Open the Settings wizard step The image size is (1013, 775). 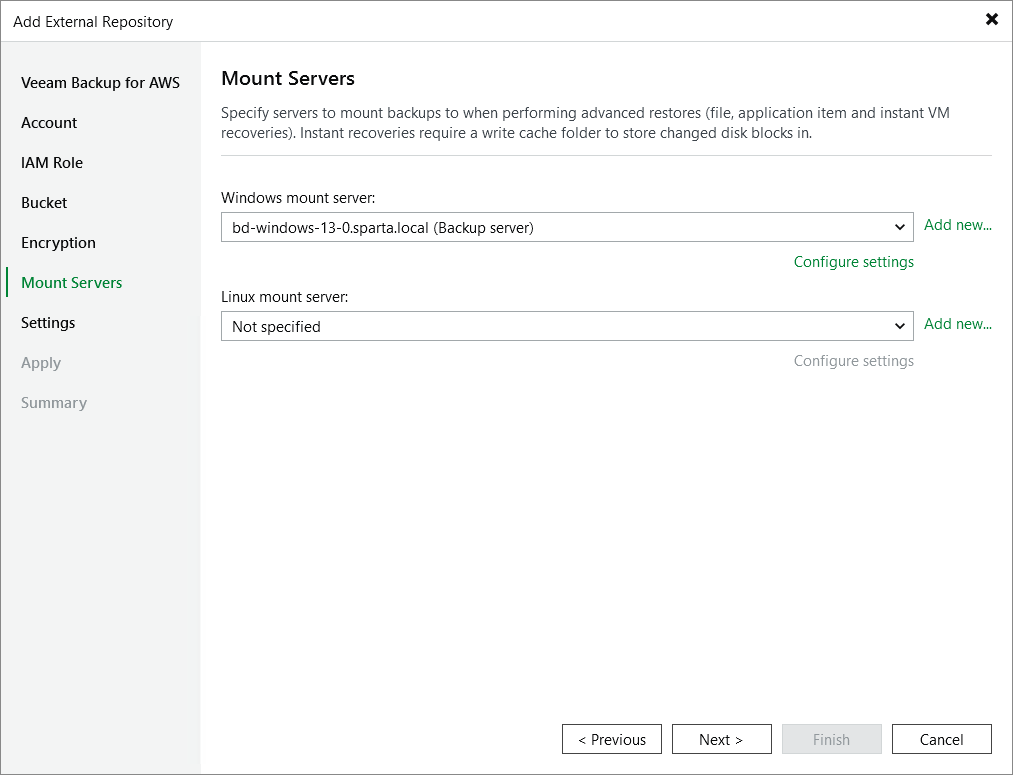click(47, 322)
